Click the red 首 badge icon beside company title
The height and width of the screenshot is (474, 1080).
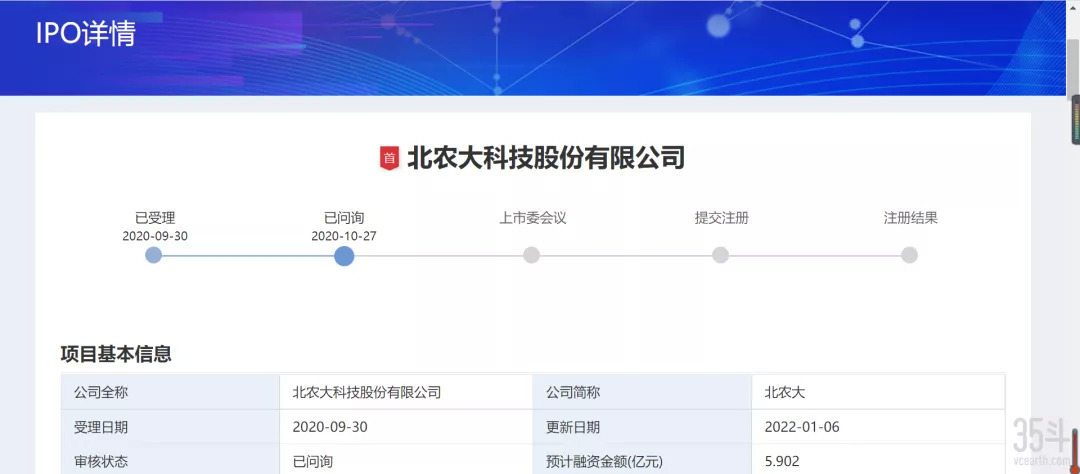coord(389,158)
